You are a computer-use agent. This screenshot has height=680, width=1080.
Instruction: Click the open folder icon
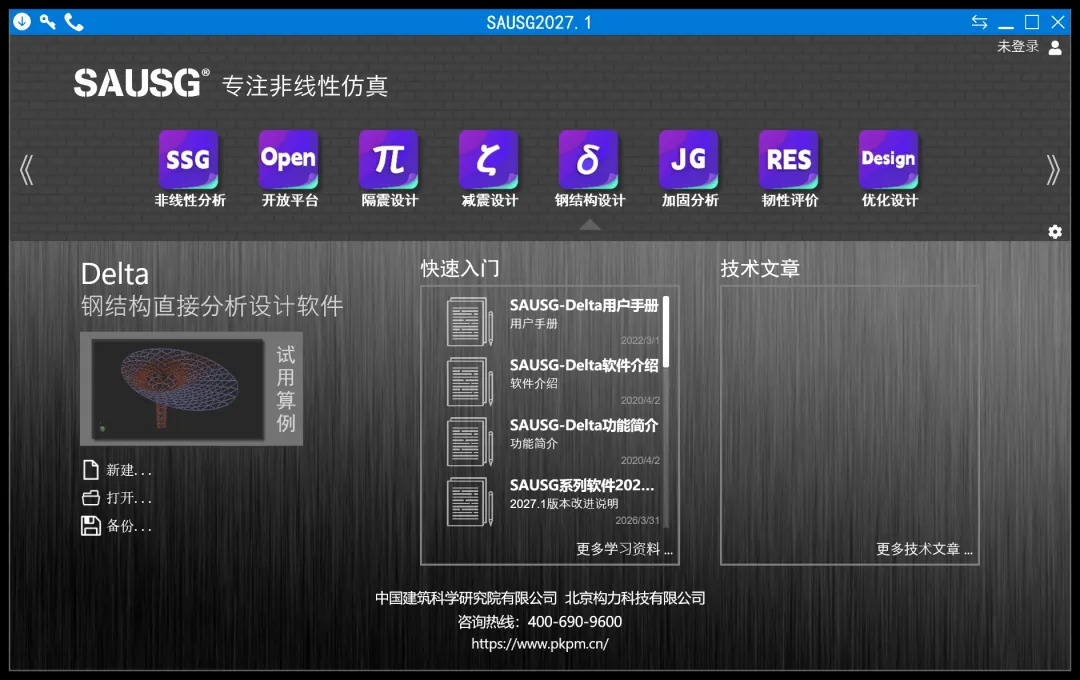[x=91, y=497]
